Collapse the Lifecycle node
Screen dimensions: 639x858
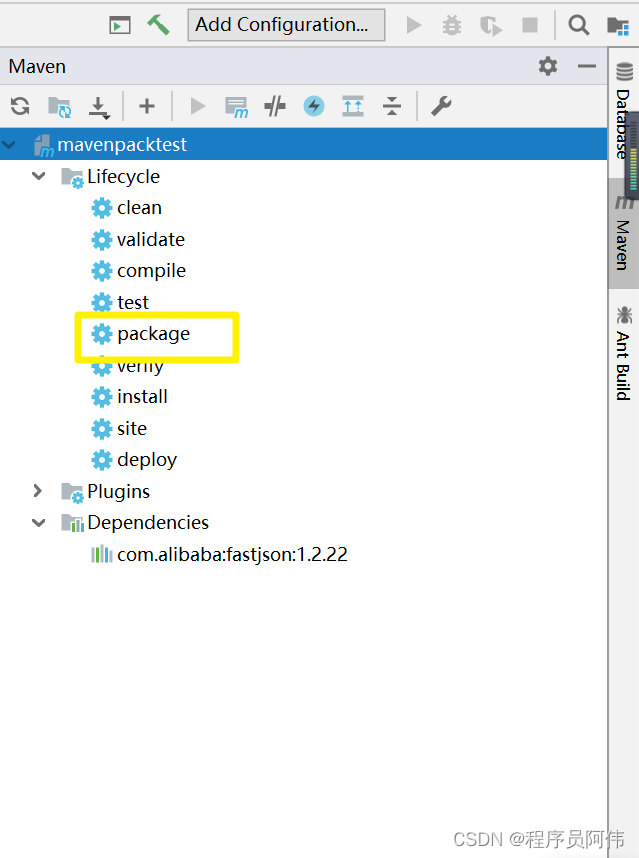38,176
